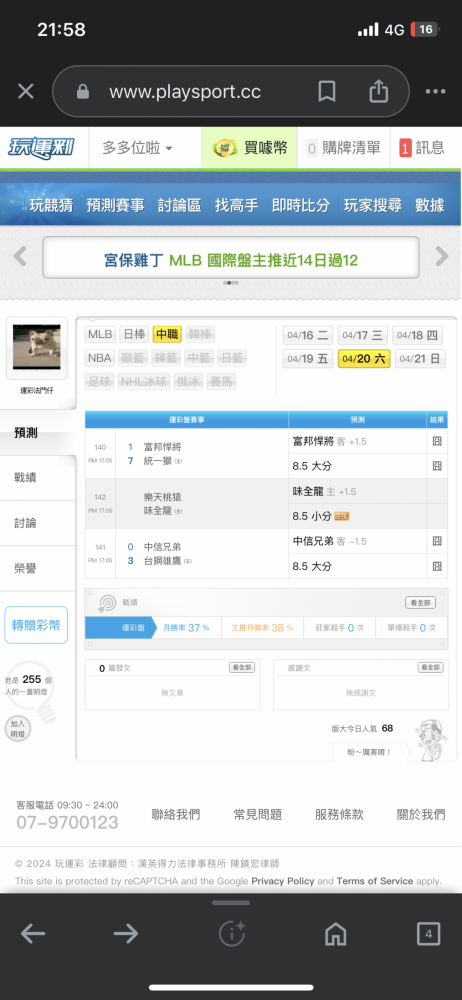Select the NBA league tag
462x1000 pixels.
(x=100, y=358)
